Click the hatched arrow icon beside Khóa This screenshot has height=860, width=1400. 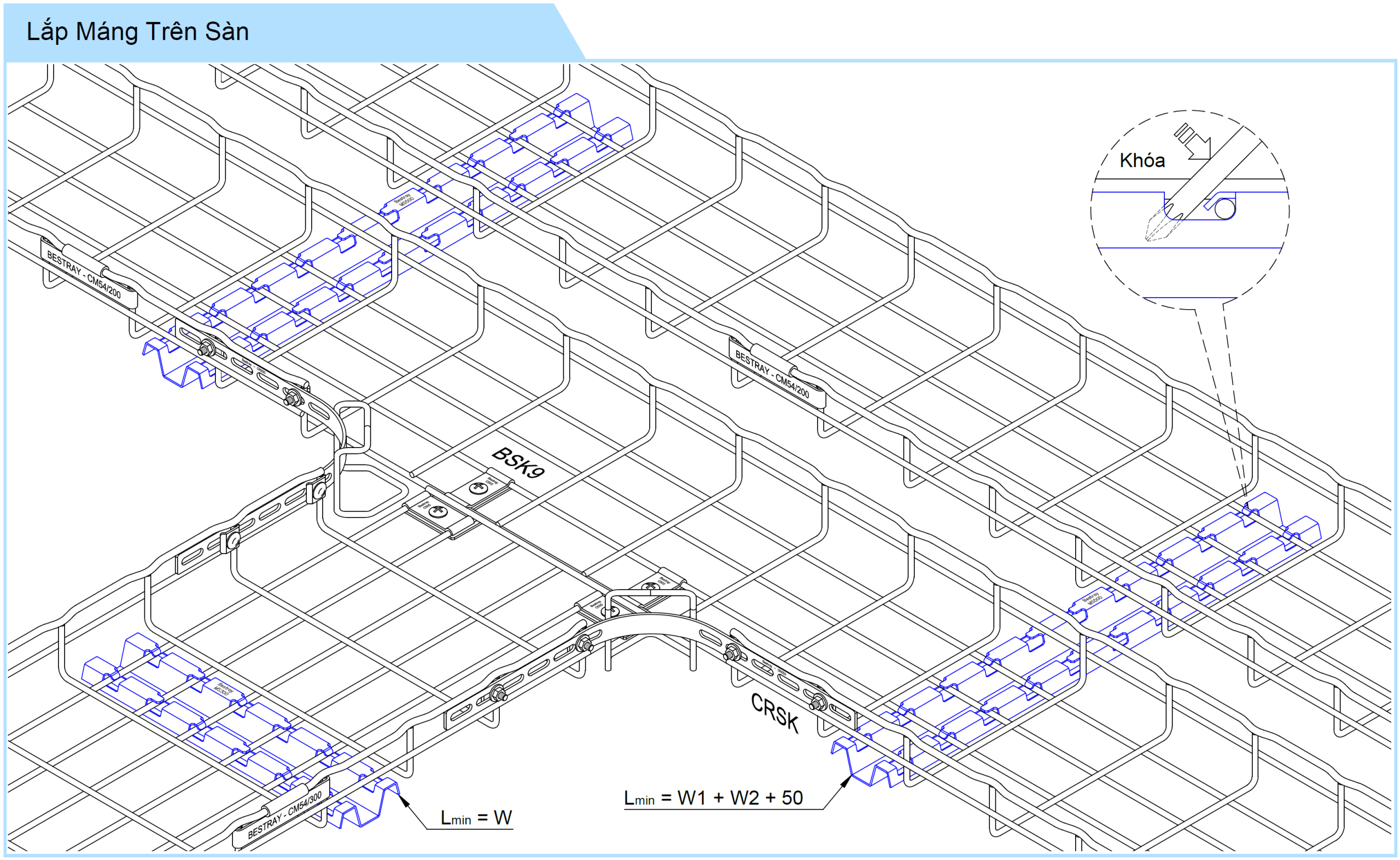coord(1193,142)
